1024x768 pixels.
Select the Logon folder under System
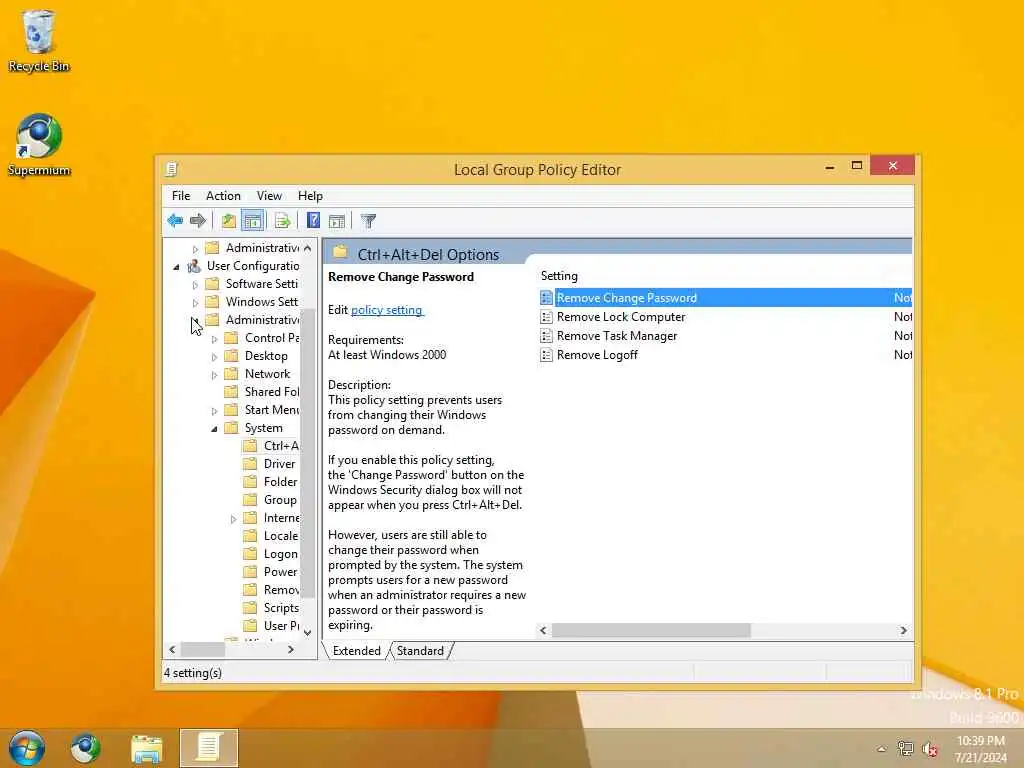tap(281, 554)
